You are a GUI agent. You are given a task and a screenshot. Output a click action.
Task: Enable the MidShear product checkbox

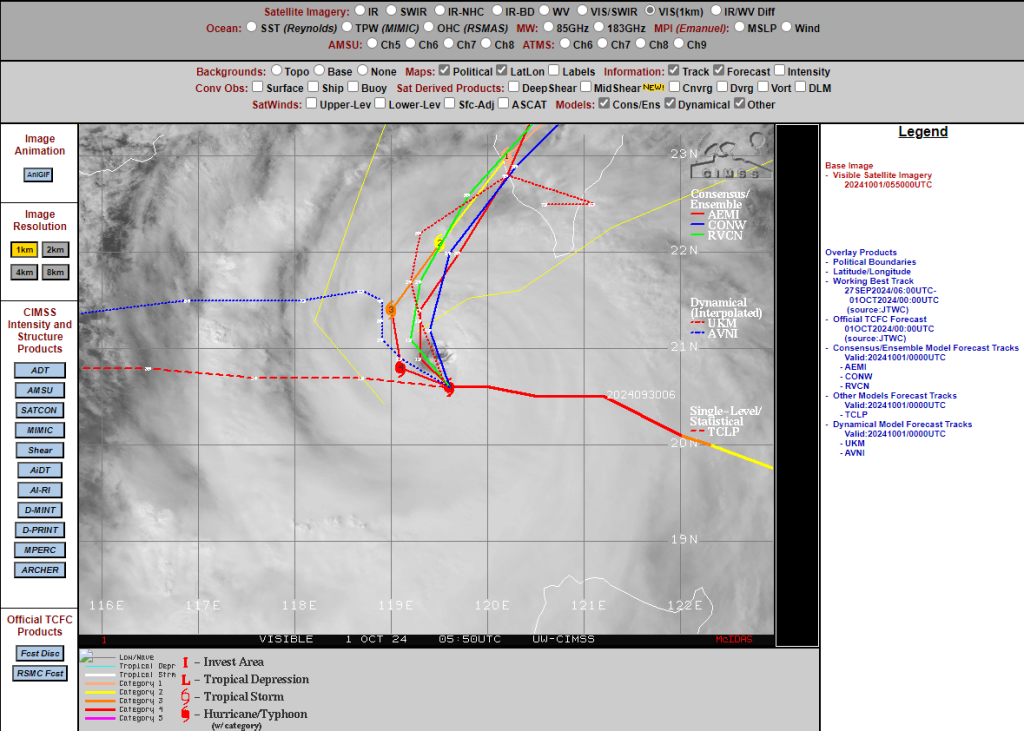[586, 86]
